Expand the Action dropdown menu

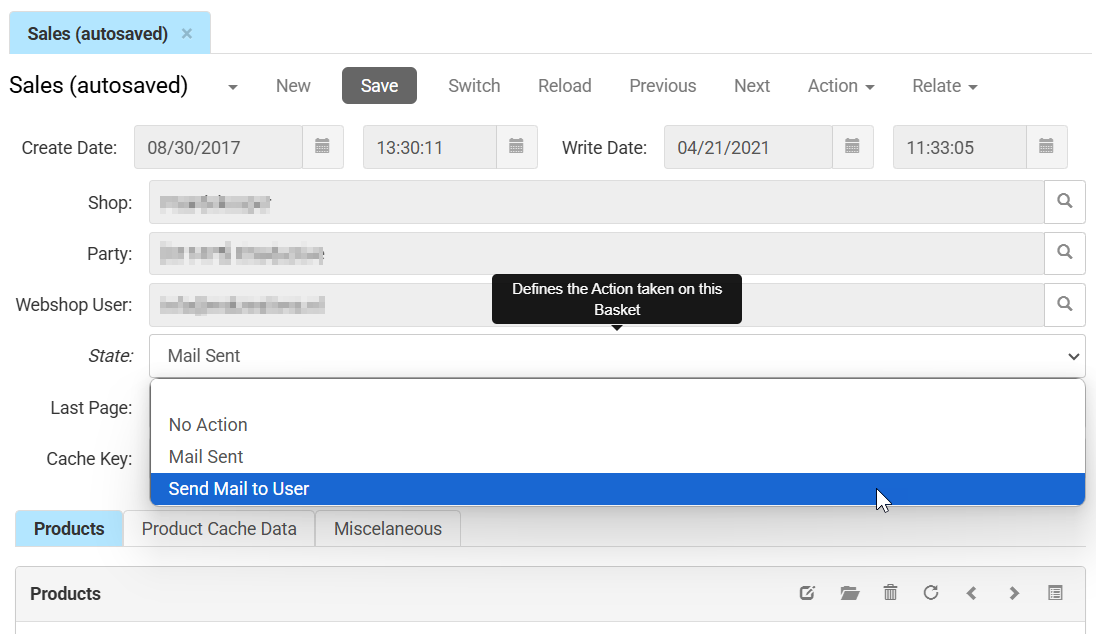click(x=841, y=86)
